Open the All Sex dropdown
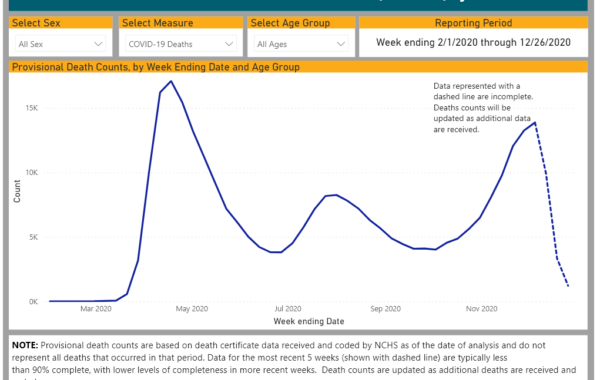Screen dimensions: 600x380 (60, 44)
